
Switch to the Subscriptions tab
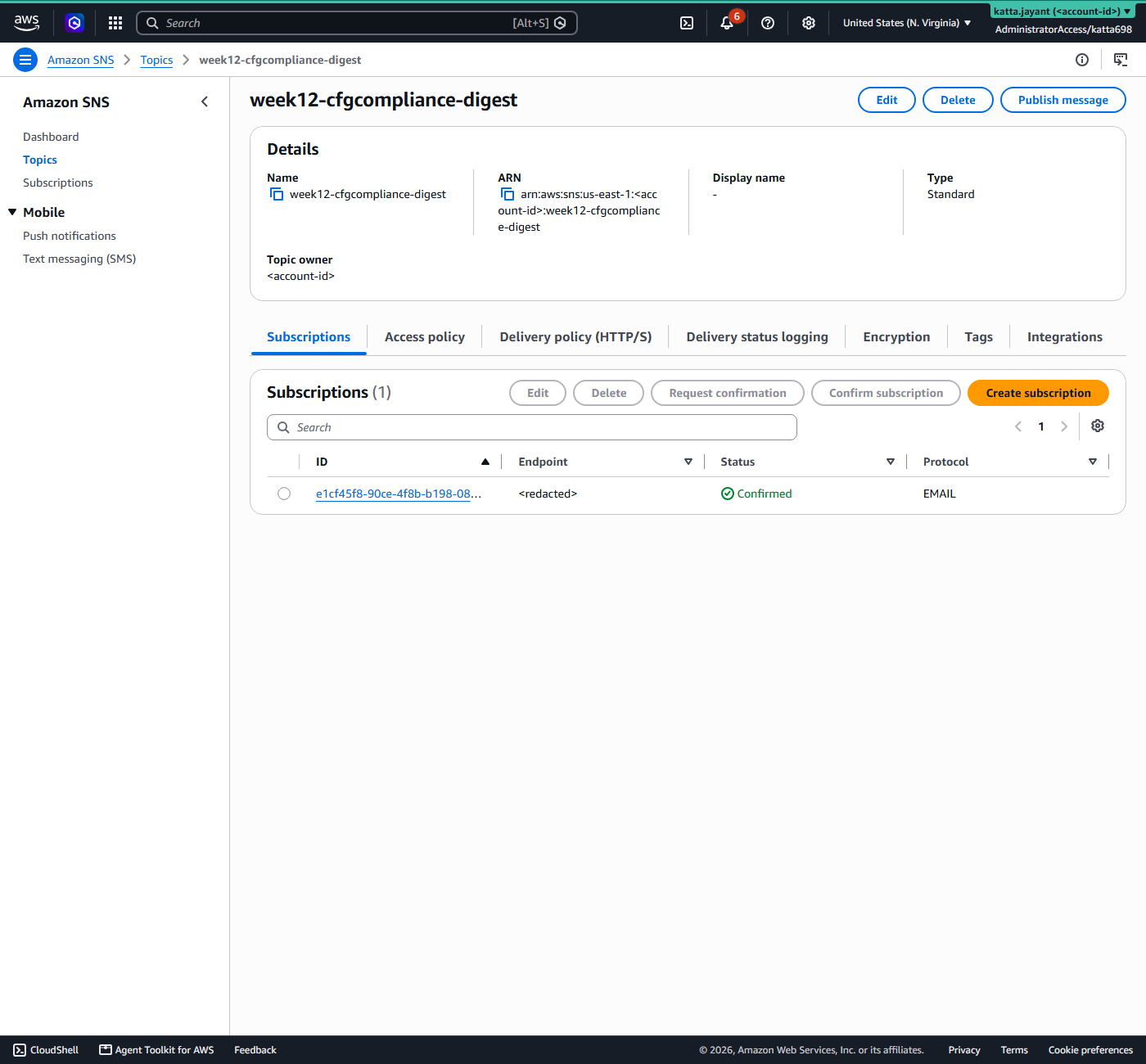click(309, 337)
